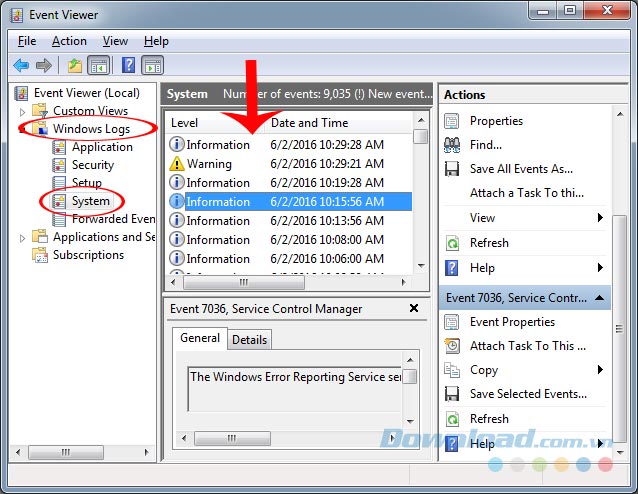This screenshot has width=638, height=494.
Task: Click the Forward arrow toolbar icon
Action: tap(44, 65)
